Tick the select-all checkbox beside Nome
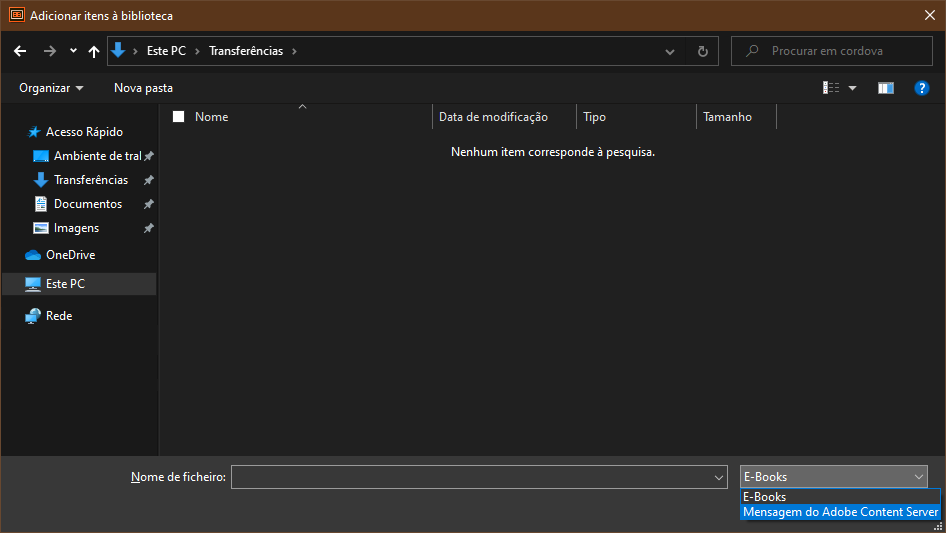 pyautogui.click(x=179, y=117)
